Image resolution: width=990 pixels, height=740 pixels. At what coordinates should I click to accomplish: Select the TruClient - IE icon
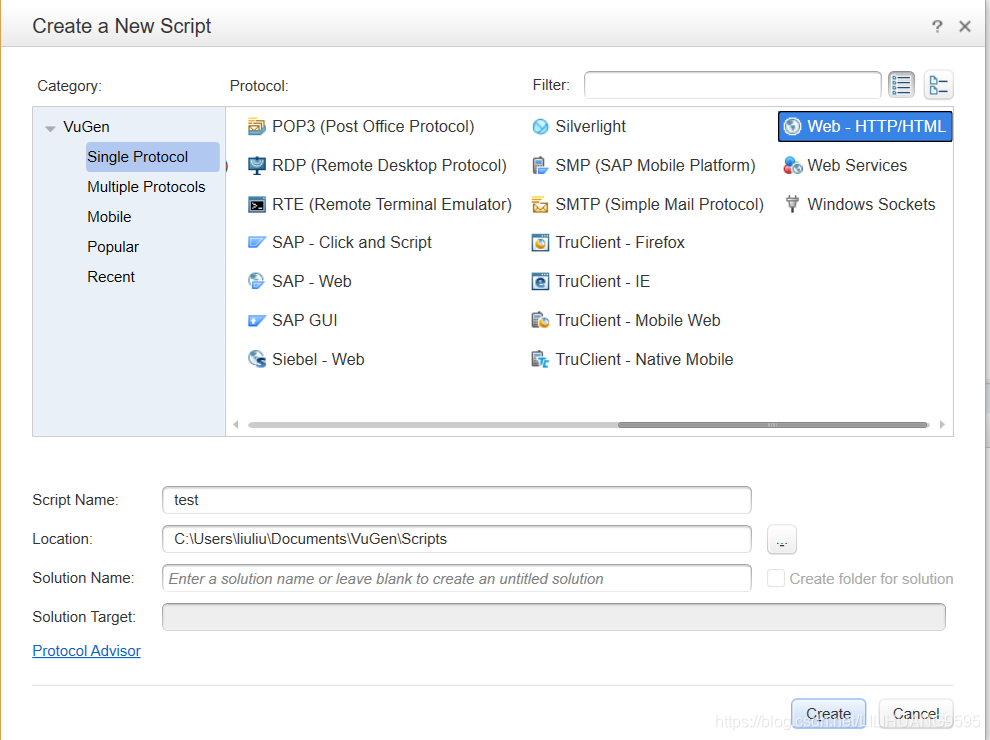click(x=540, y=282)
